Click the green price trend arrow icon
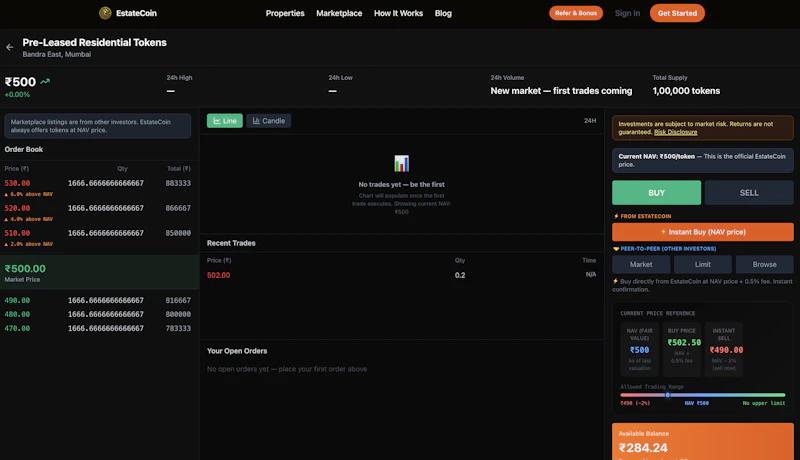The image size is (800, 460). (45, 81)
